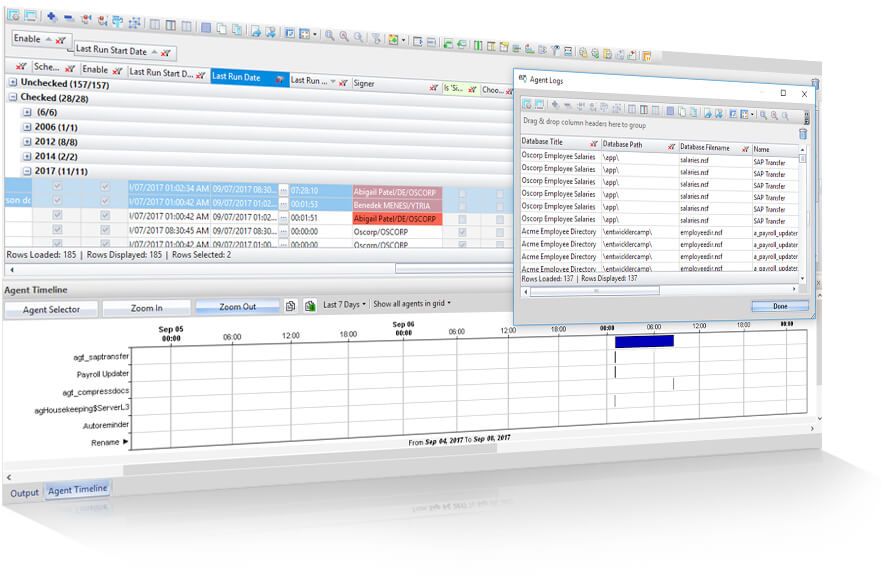Open Show all agents in grid dropdown
The height and width of the screenshot is (580, 881).
click(x=412, y=303)
